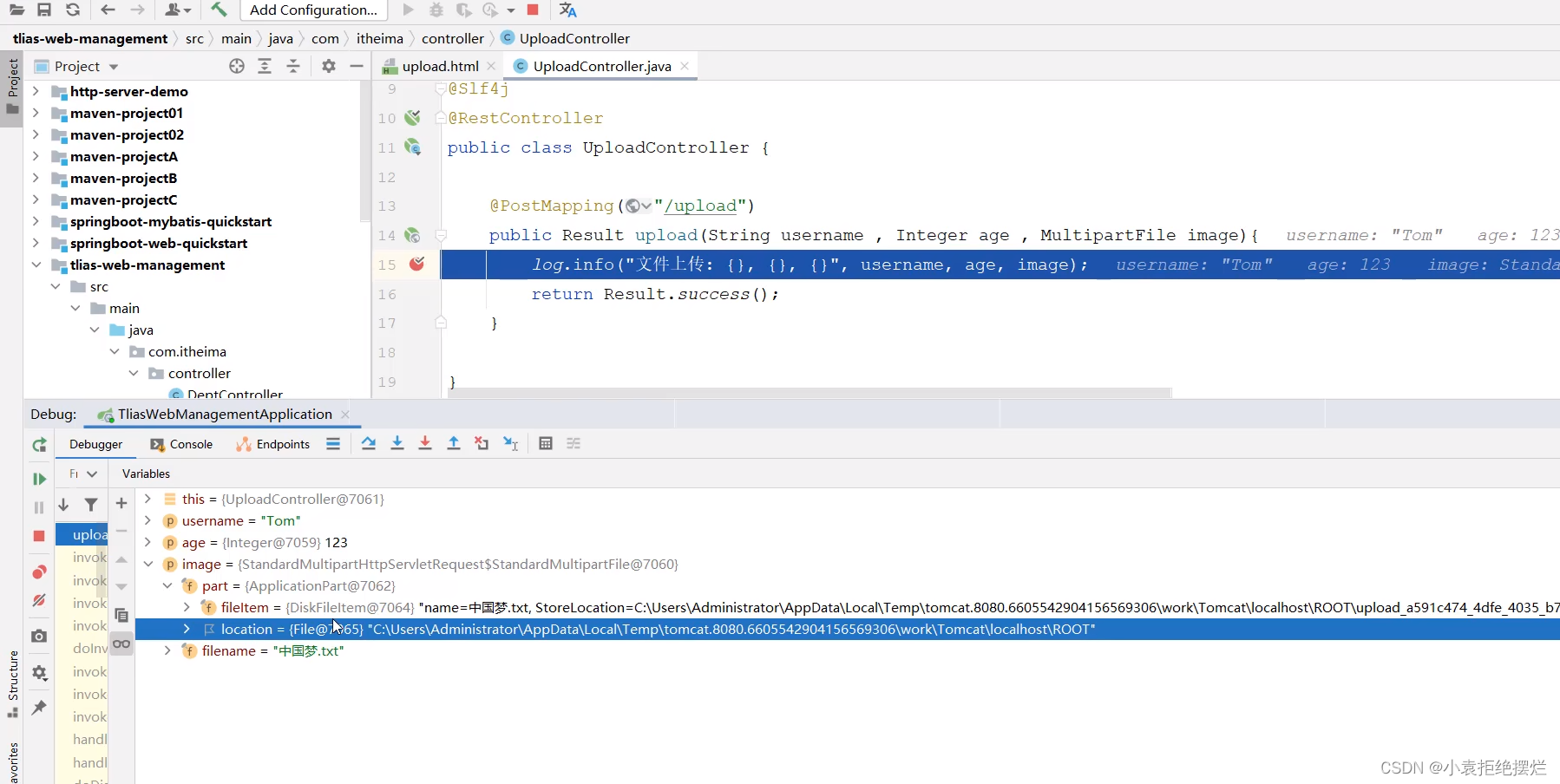Viewport: 1560px width, 784px height.
Task: Collapse tlias-web-management module
Action: (36, 265)
